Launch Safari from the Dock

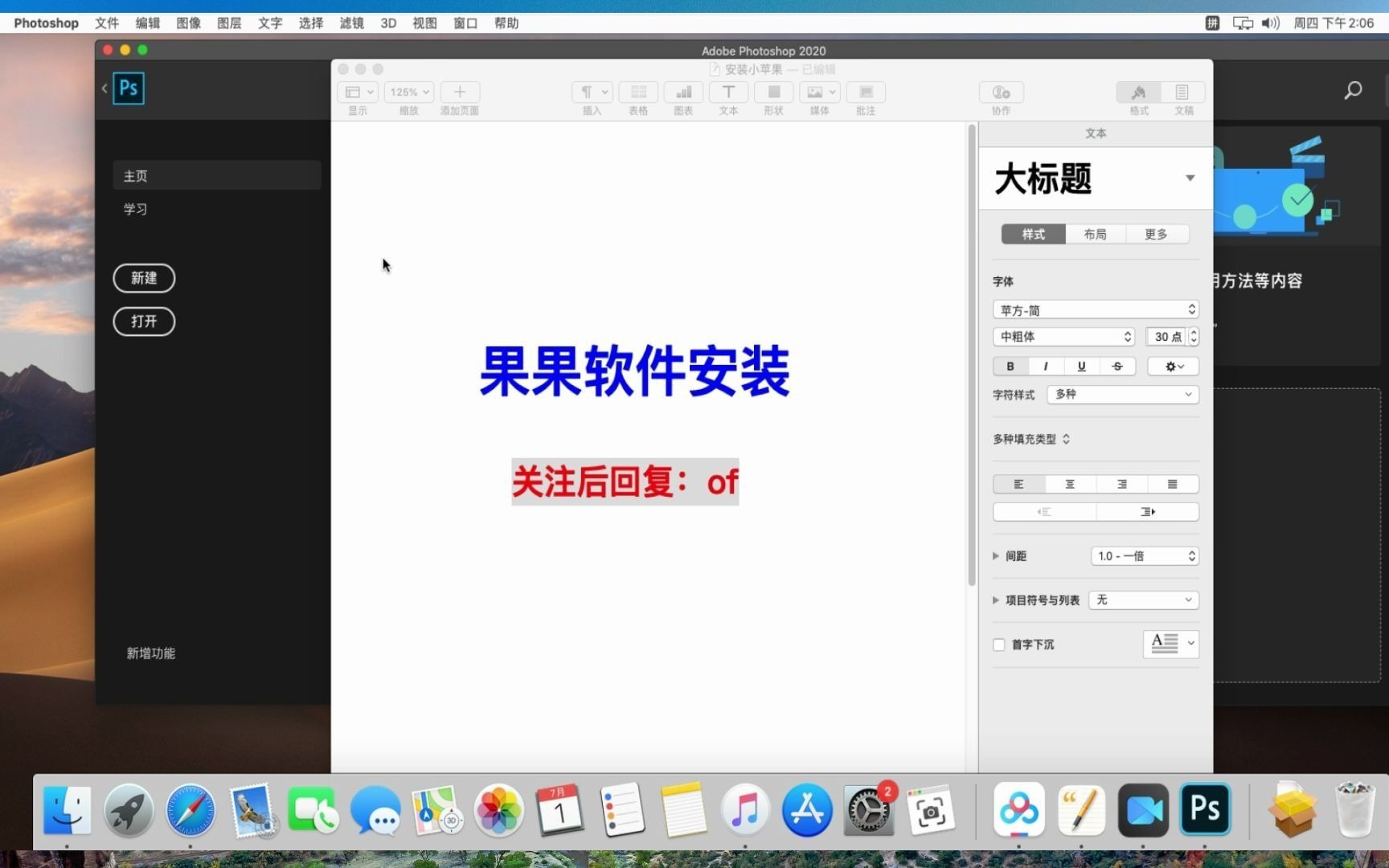point(191,810)
